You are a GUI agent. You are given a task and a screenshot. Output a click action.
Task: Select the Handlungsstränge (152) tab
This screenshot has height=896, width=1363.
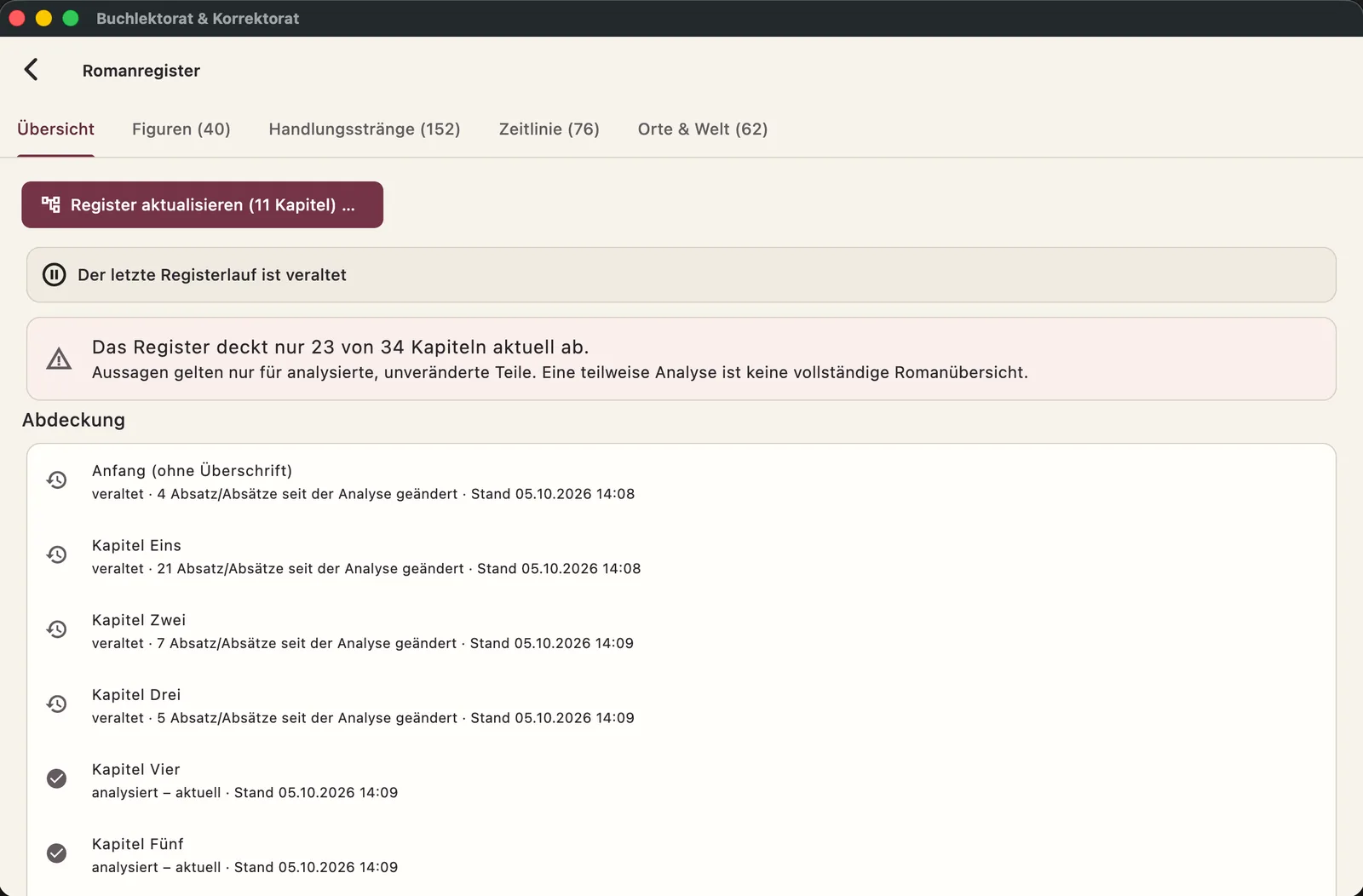point(365,129)
